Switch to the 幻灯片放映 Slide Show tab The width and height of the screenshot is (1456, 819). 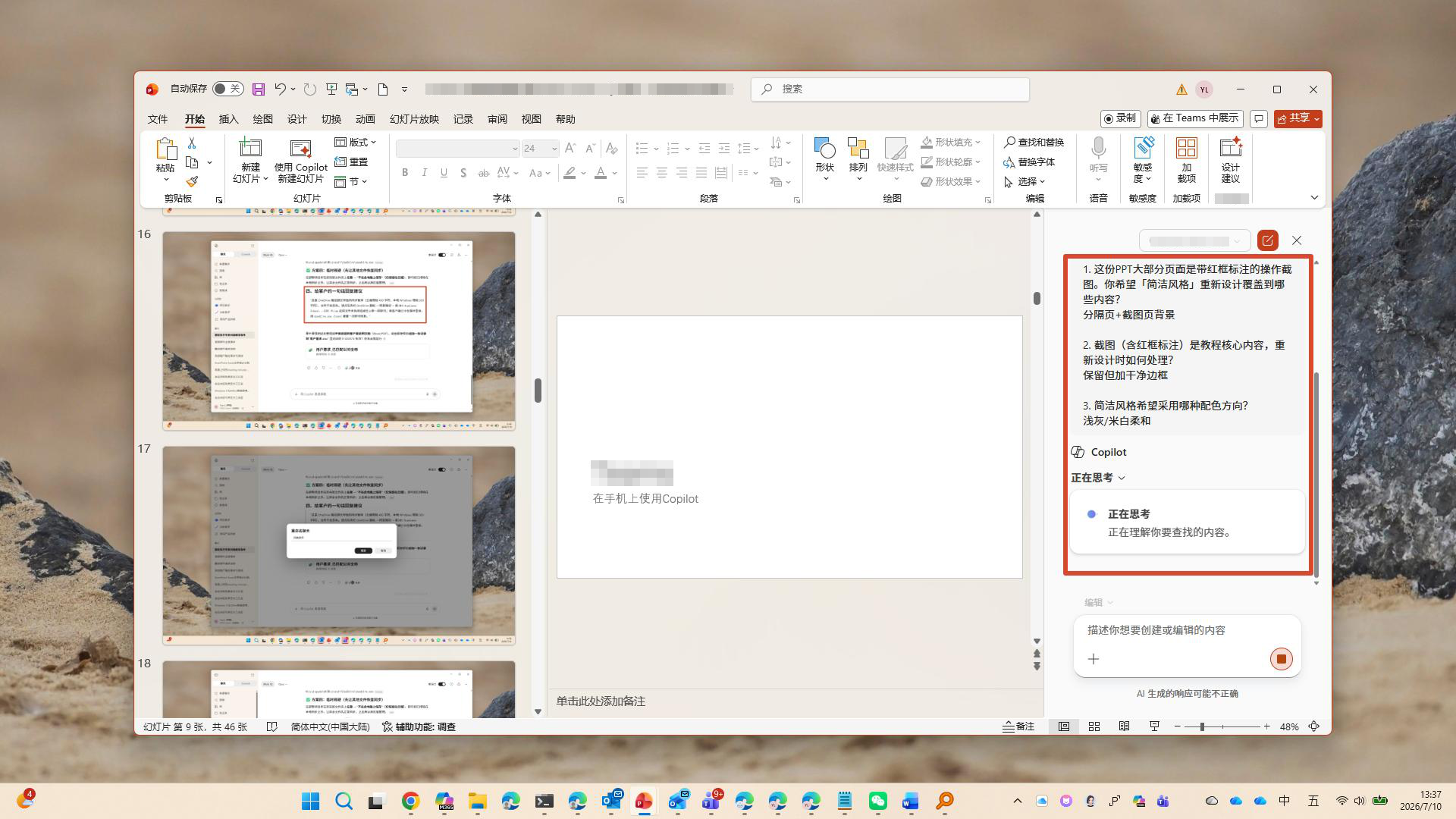click(414, 119)
